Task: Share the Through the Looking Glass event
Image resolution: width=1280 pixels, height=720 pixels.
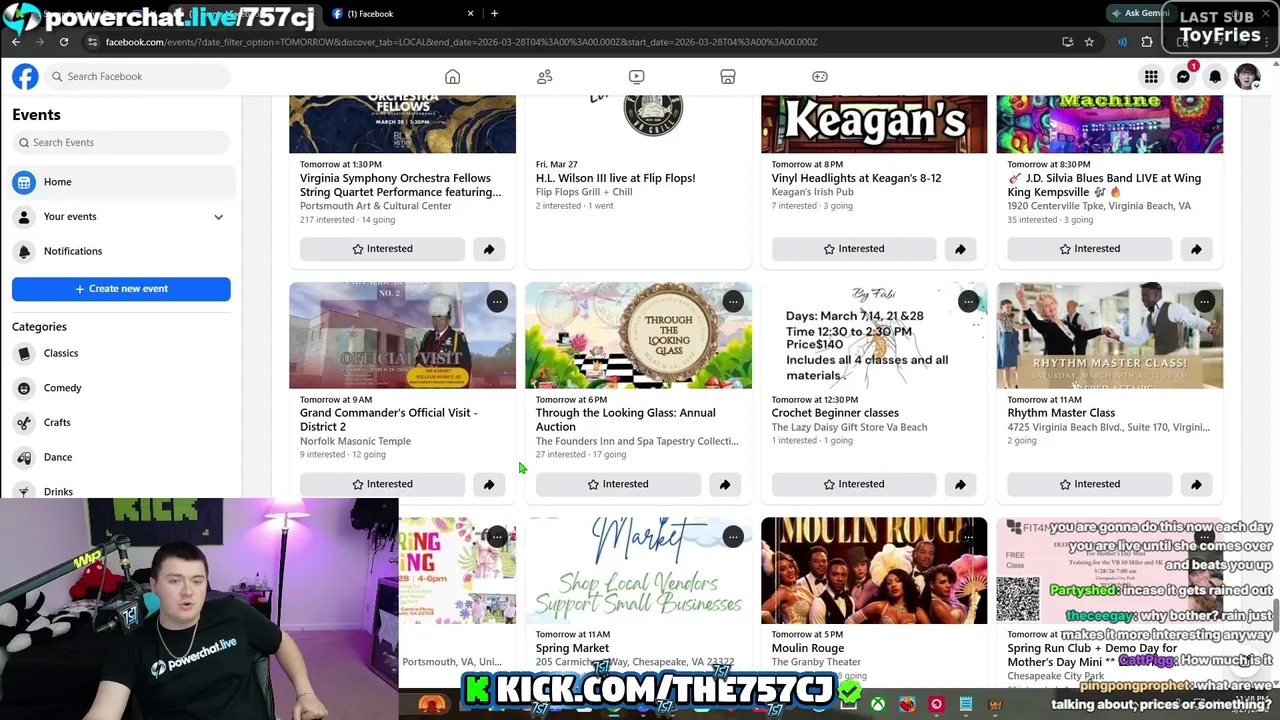Action: coord(725,484)
